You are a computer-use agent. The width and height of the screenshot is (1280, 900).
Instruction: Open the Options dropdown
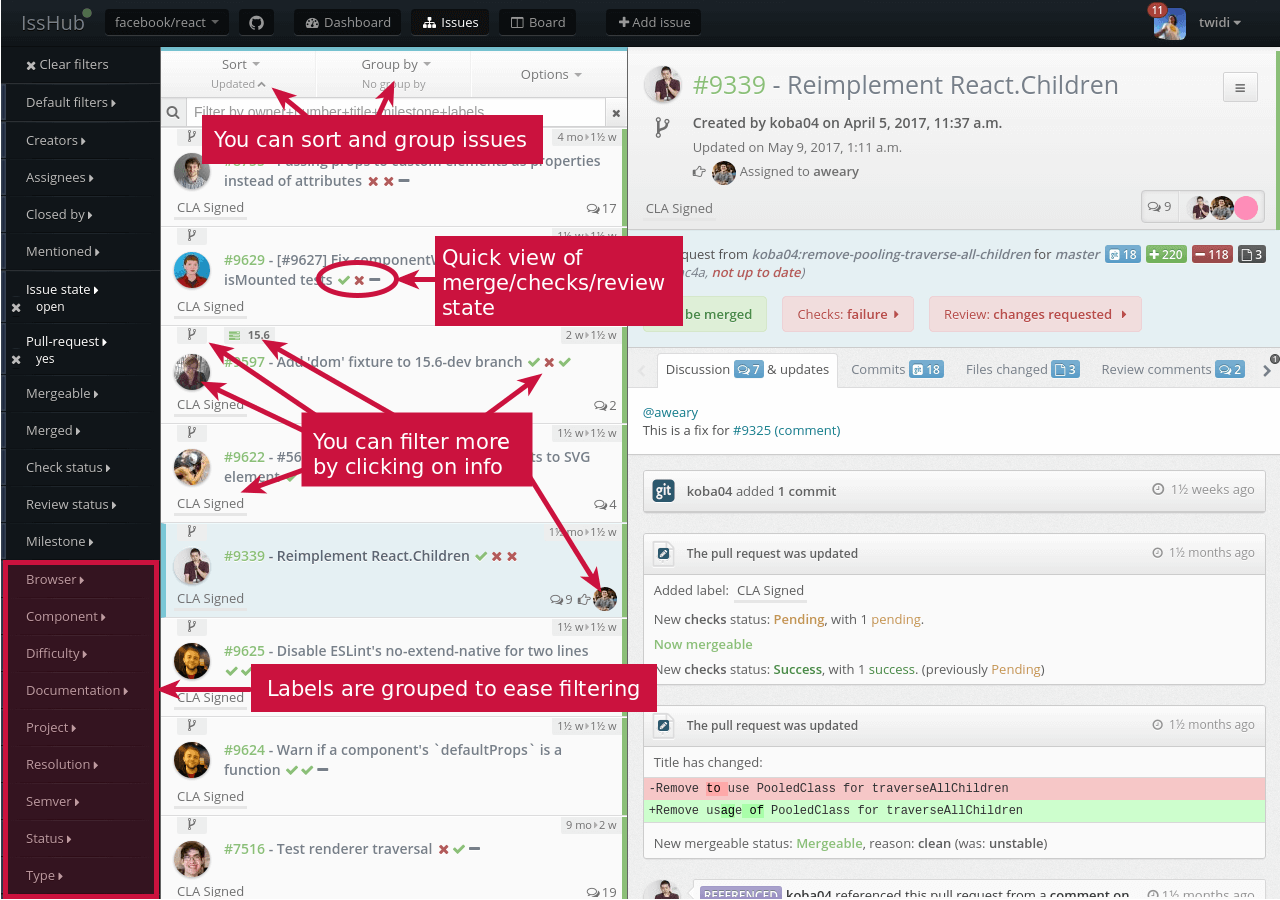pyautogui.click(x=551, y=74)
